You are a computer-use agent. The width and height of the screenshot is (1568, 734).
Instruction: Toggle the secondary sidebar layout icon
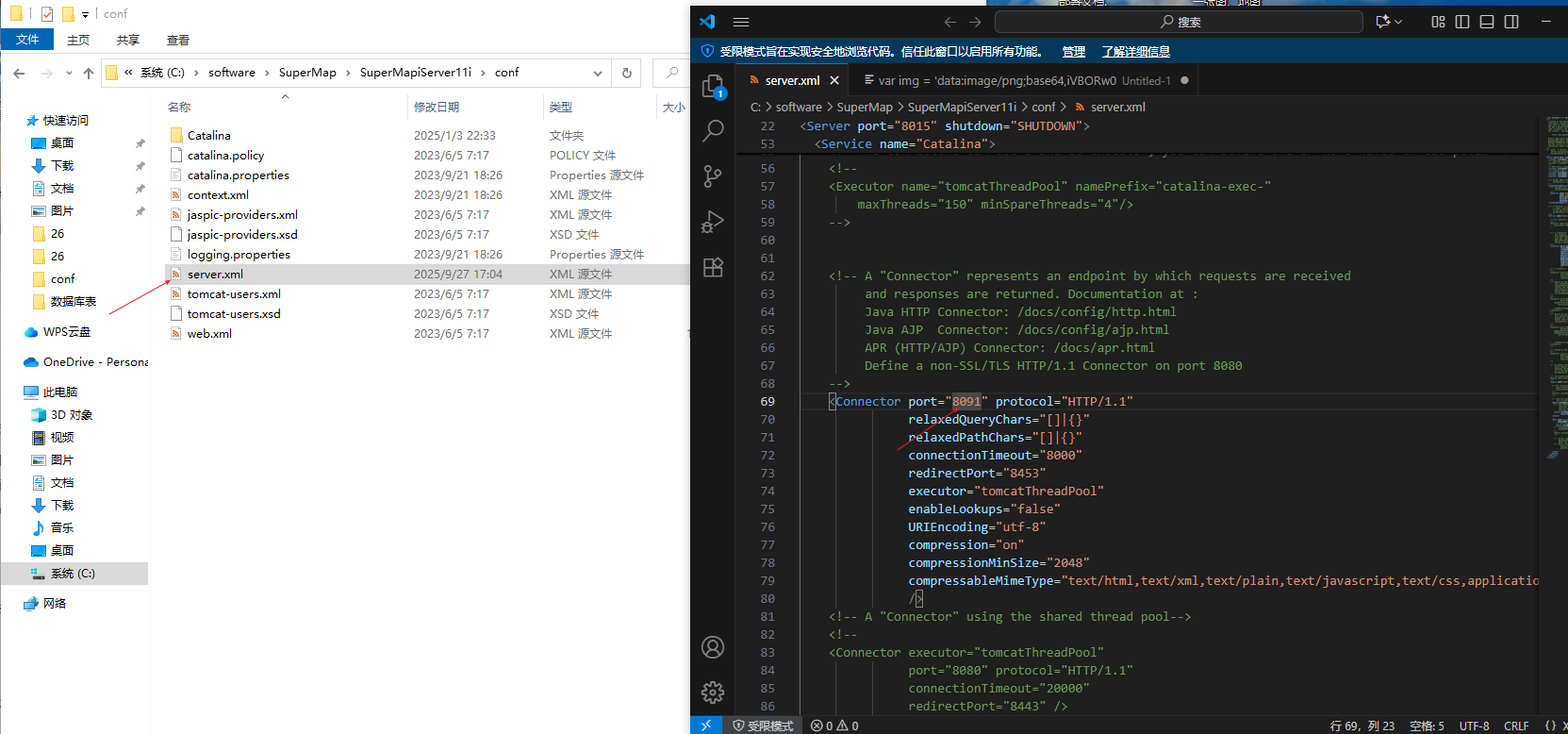point(1511,22)
